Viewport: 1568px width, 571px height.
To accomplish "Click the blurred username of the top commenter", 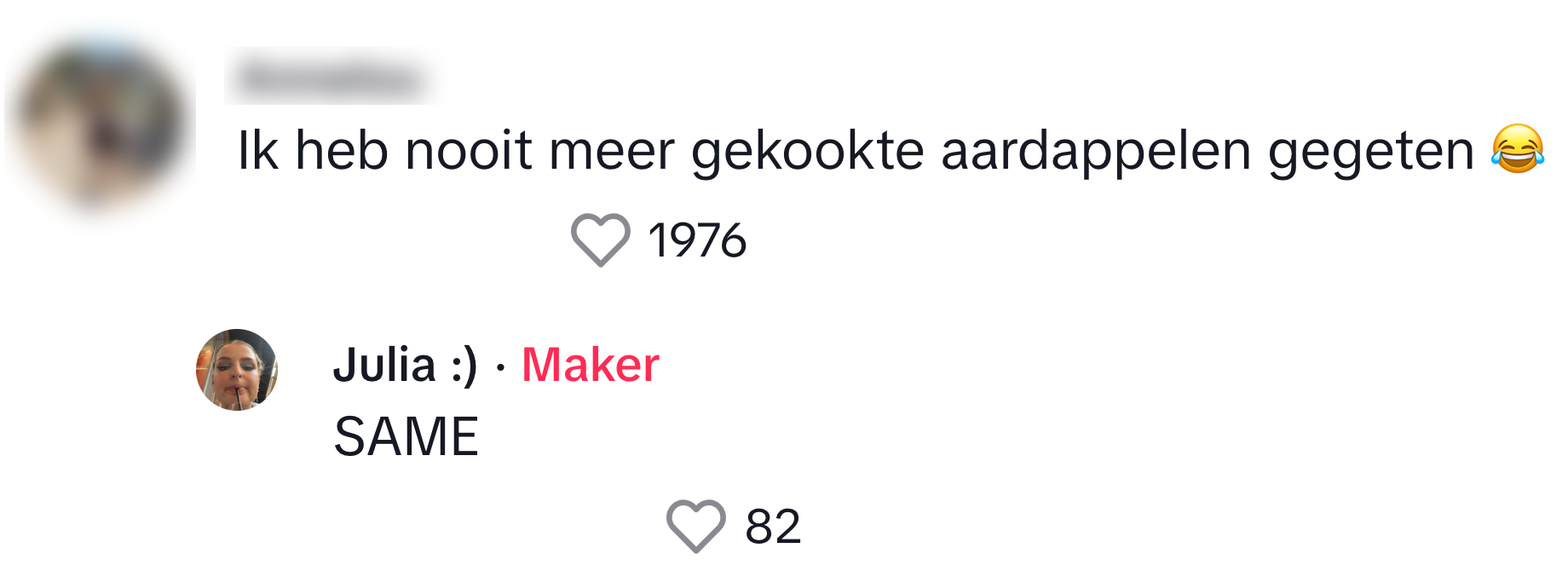I will 331,78.
